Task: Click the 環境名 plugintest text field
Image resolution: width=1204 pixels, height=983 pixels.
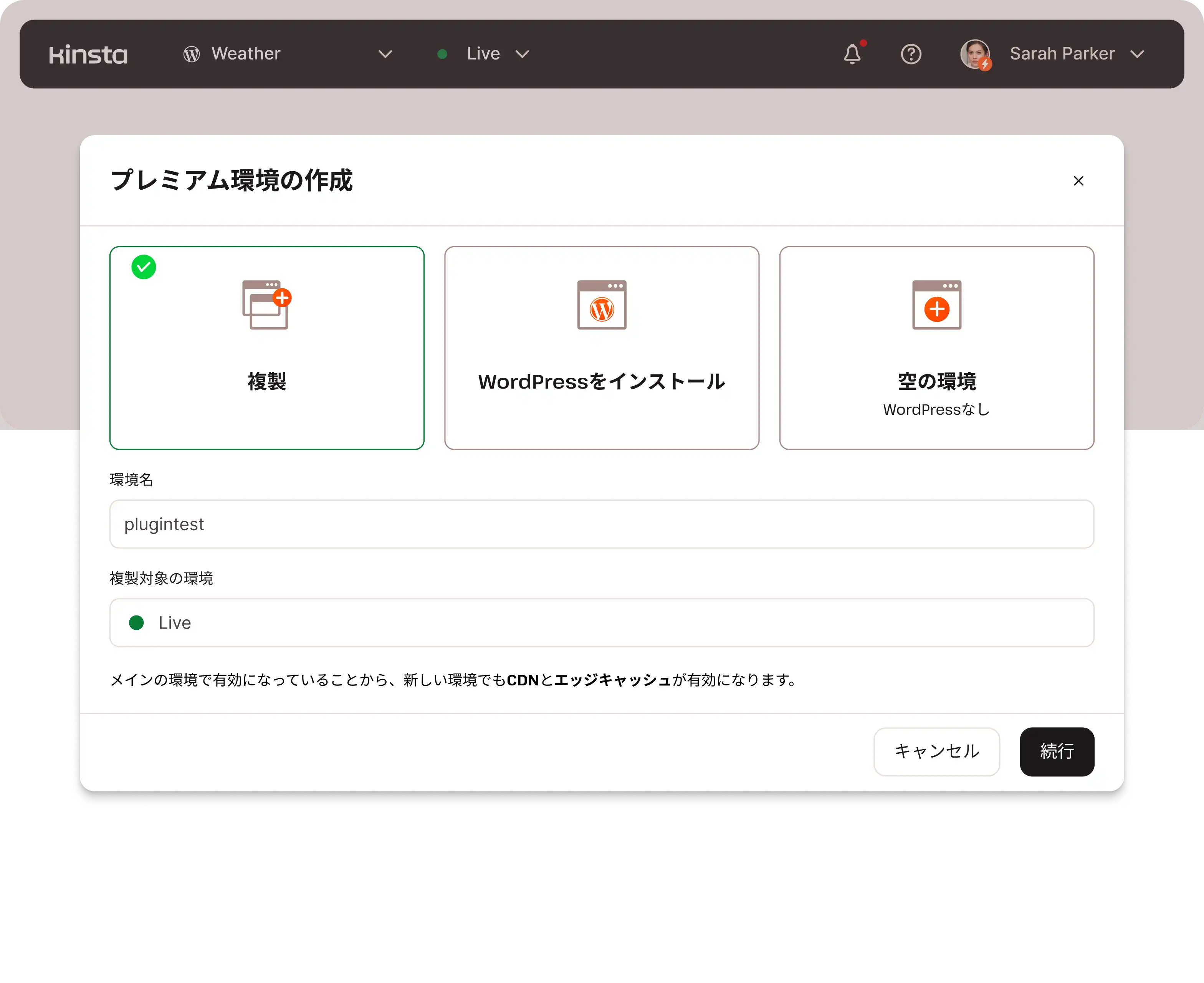Action: (601, 524)
